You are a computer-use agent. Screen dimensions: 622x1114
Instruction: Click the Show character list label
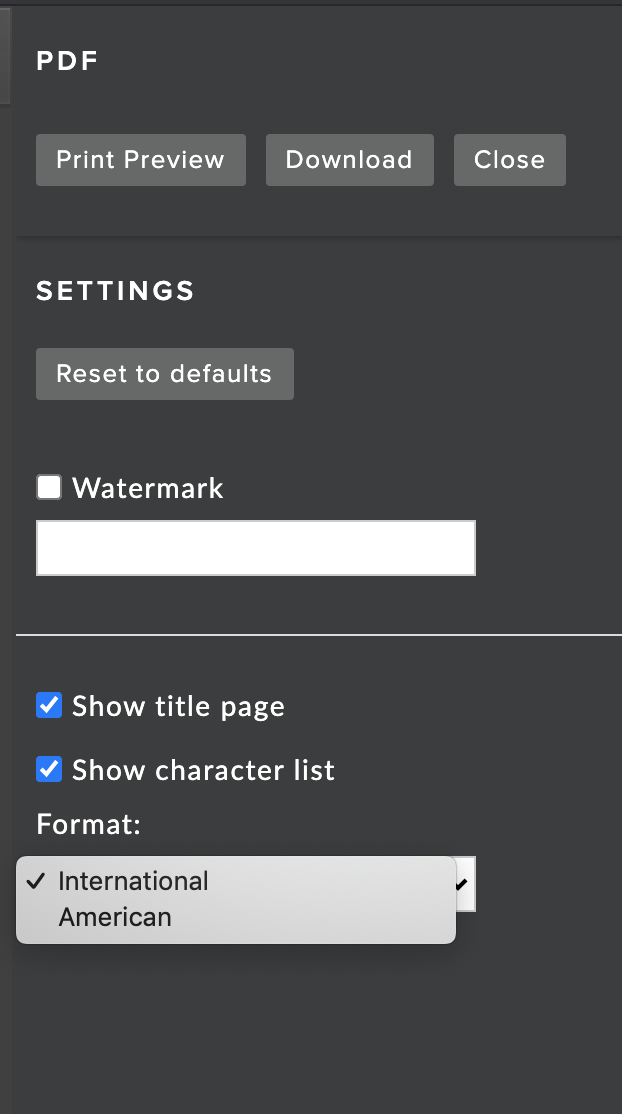click(203, 770)
